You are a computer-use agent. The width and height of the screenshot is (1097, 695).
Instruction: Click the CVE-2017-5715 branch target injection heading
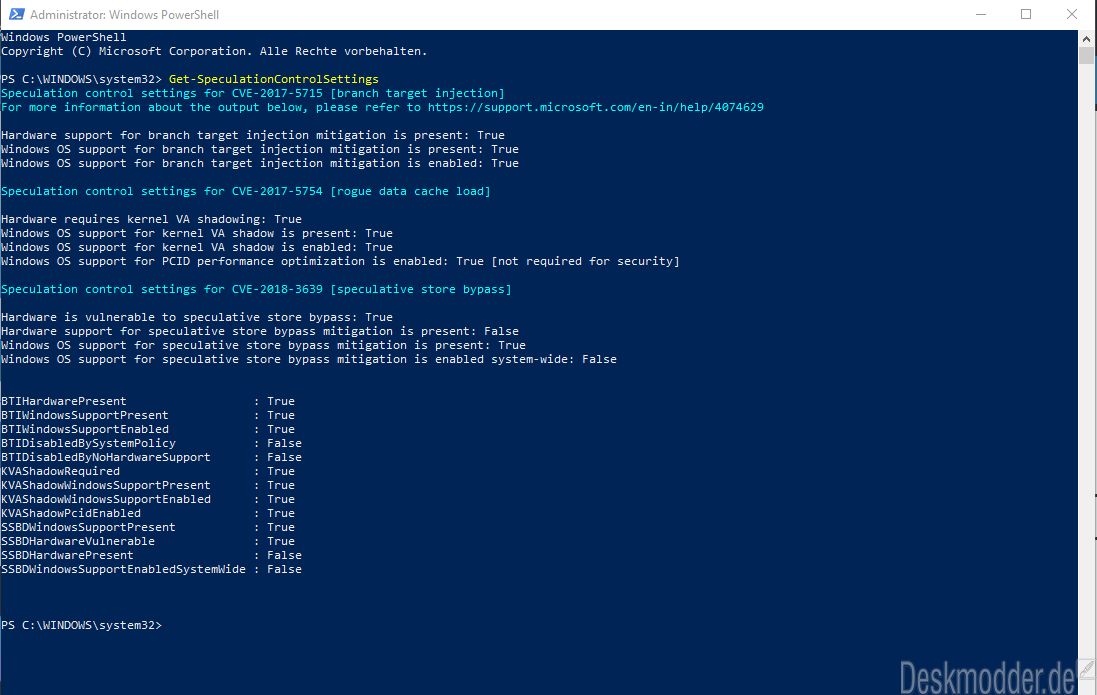(253, 93)
